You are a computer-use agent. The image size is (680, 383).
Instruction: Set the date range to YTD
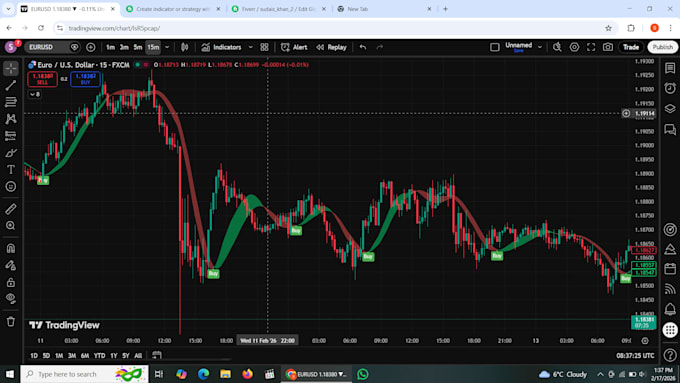(99, 355)
